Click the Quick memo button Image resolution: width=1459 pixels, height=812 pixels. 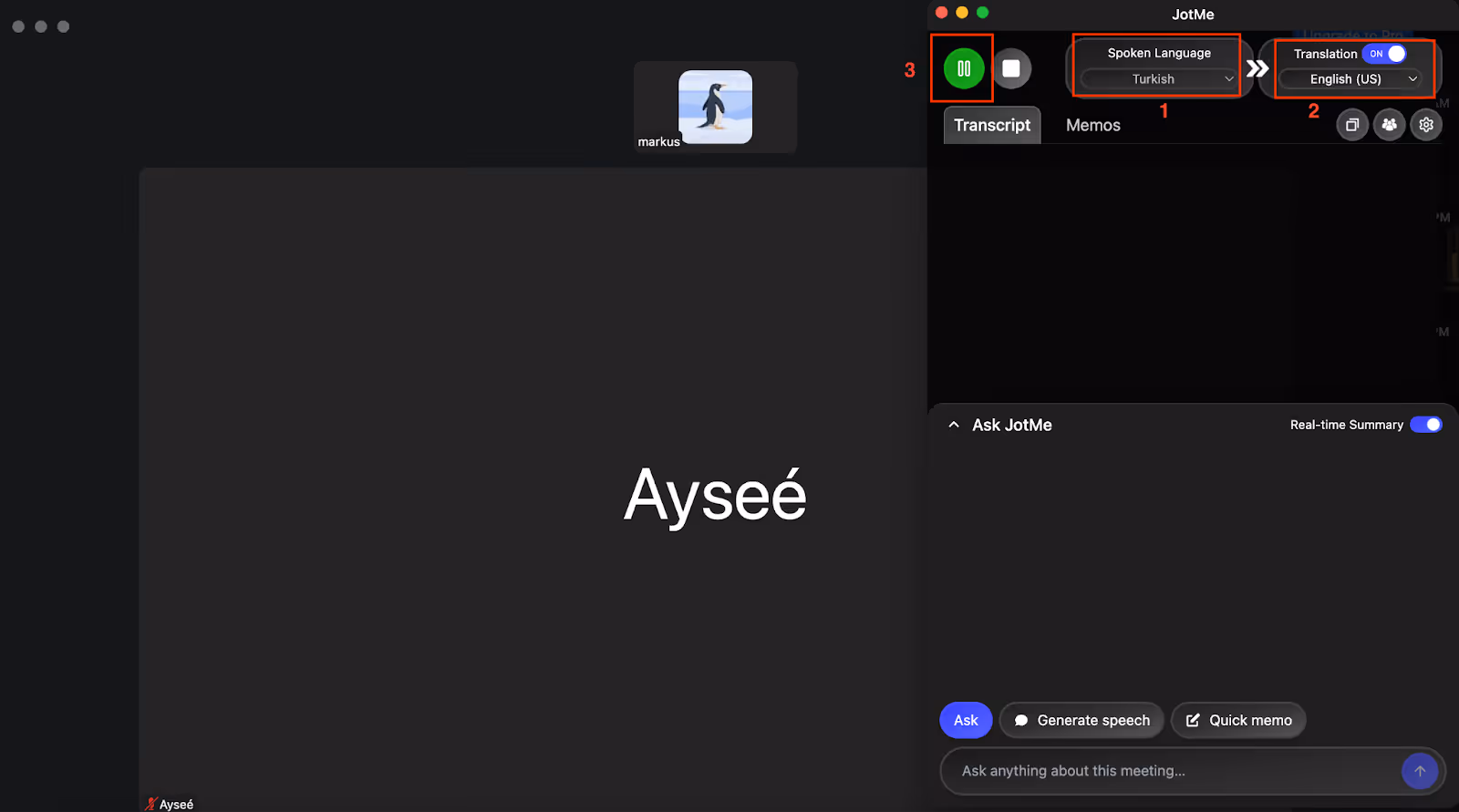tap(1238, 720)
